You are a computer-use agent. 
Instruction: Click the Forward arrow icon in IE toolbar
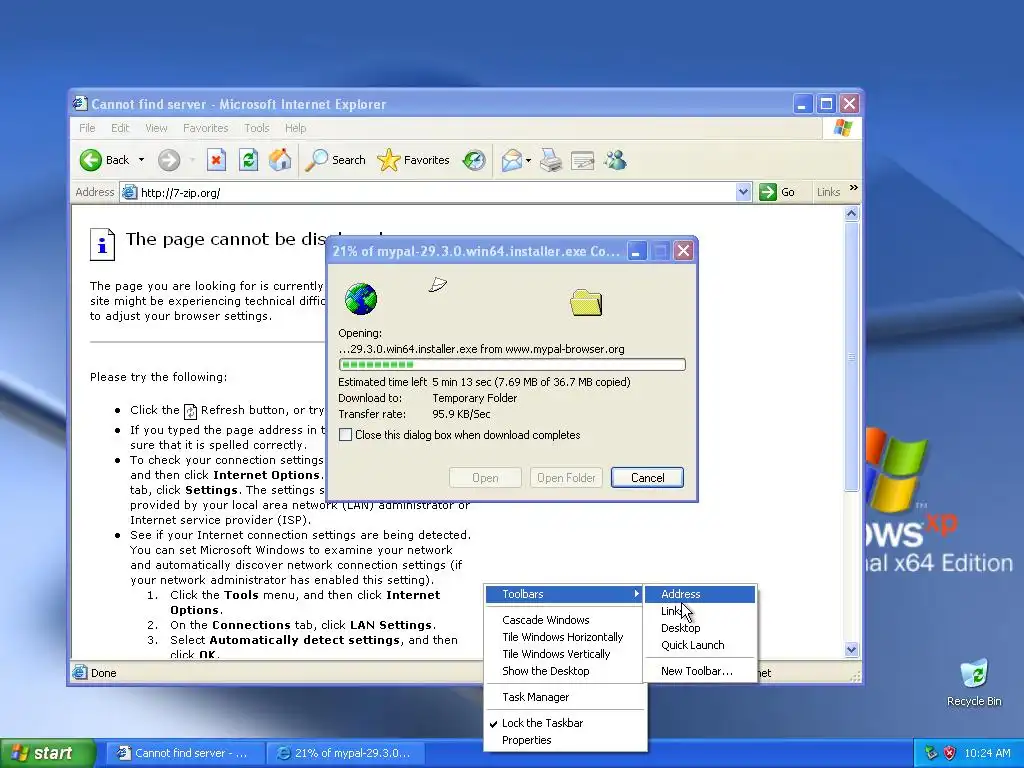[168, 160]
